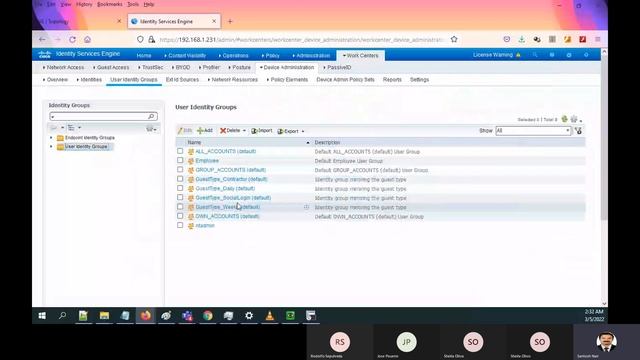Switch to Firefox in taskbar
Viewport: 640px width, 360px height.
tap(145, 316)
